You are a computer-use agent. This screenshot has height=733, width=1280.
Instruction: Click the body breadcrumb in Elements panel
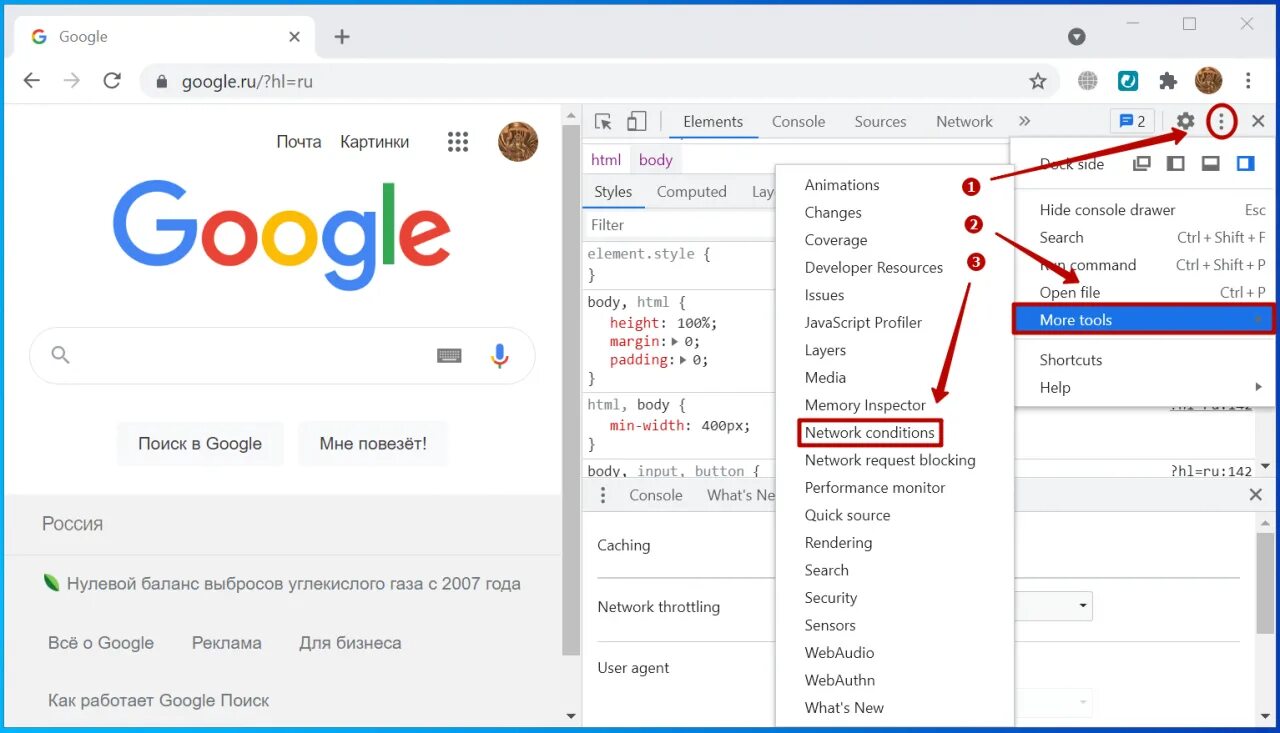tap(656, 160)
